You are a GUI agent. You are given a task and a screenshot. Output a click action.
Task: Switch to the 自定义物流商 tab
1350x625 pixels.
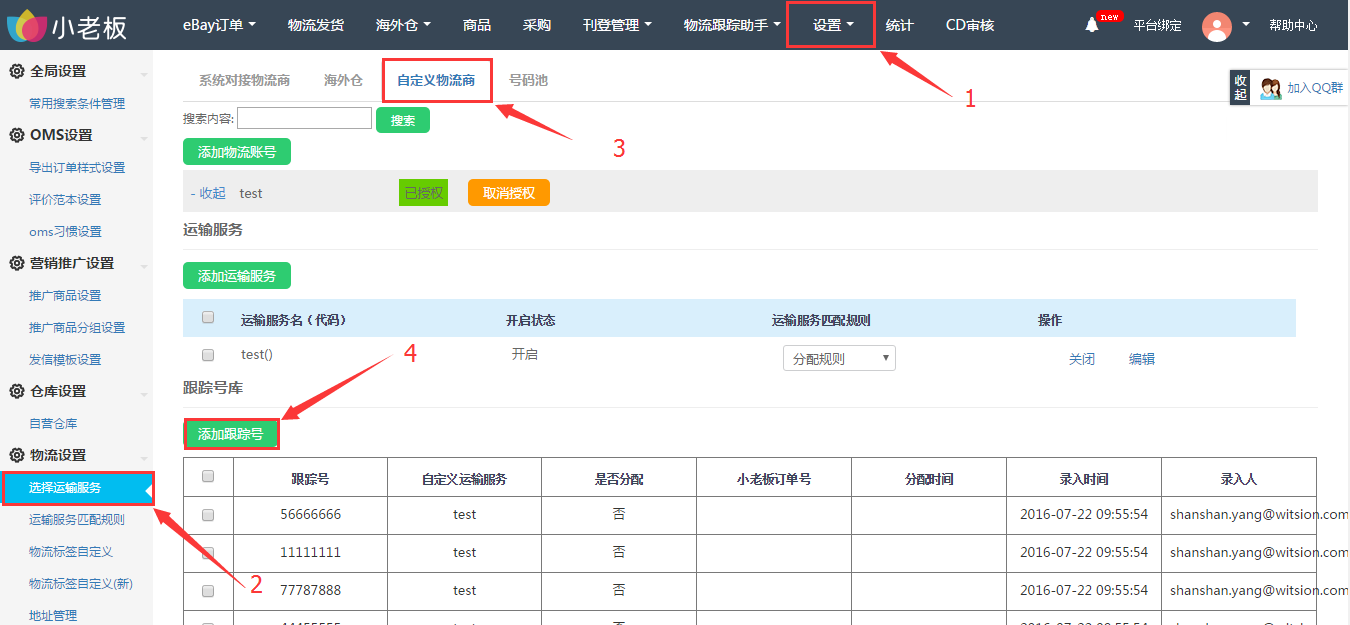pyautogui.click(x=436, y=80)
